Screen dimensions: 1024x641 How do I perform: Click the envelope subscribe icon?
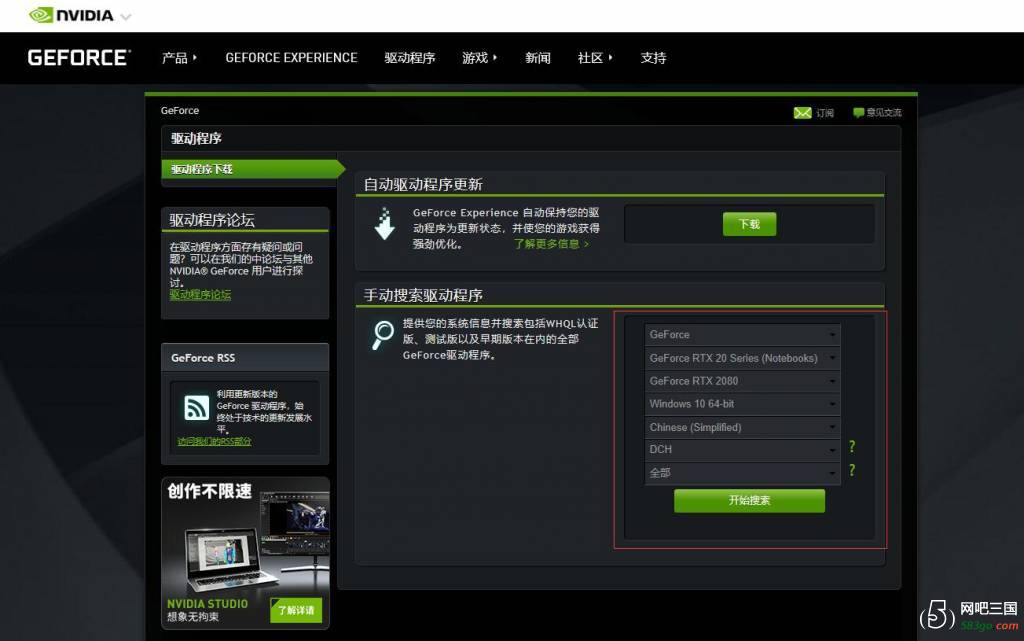803,113
